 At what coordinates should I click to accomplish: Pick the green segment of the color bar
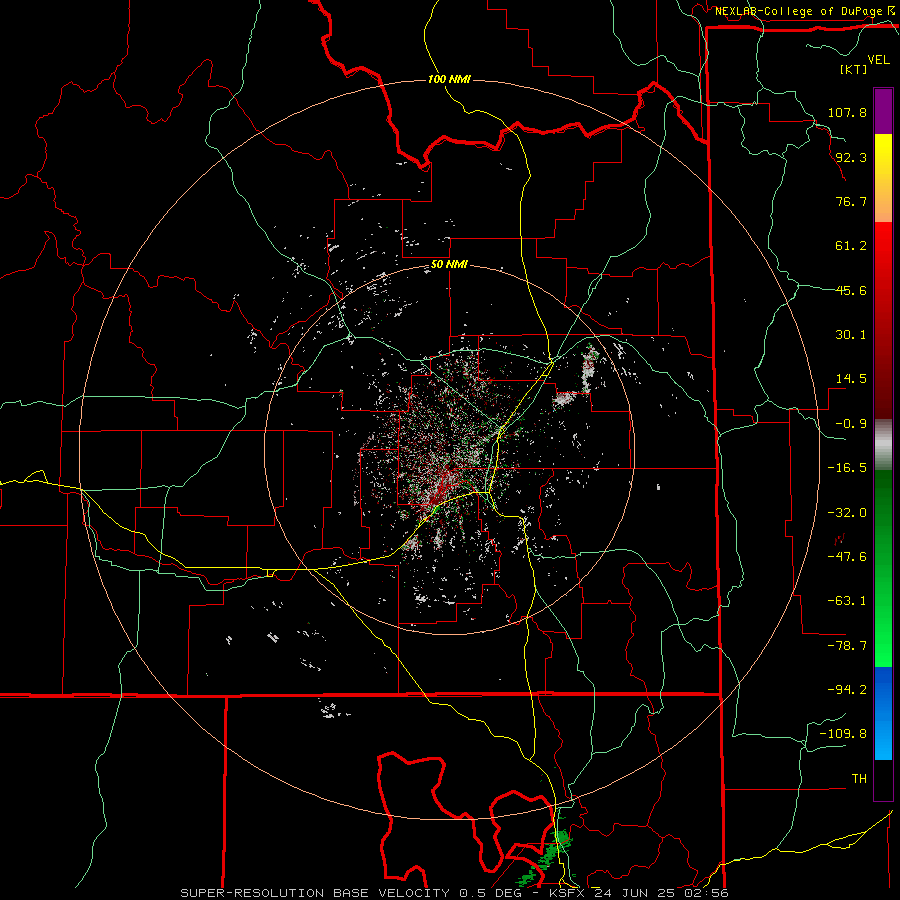[883, 568]
